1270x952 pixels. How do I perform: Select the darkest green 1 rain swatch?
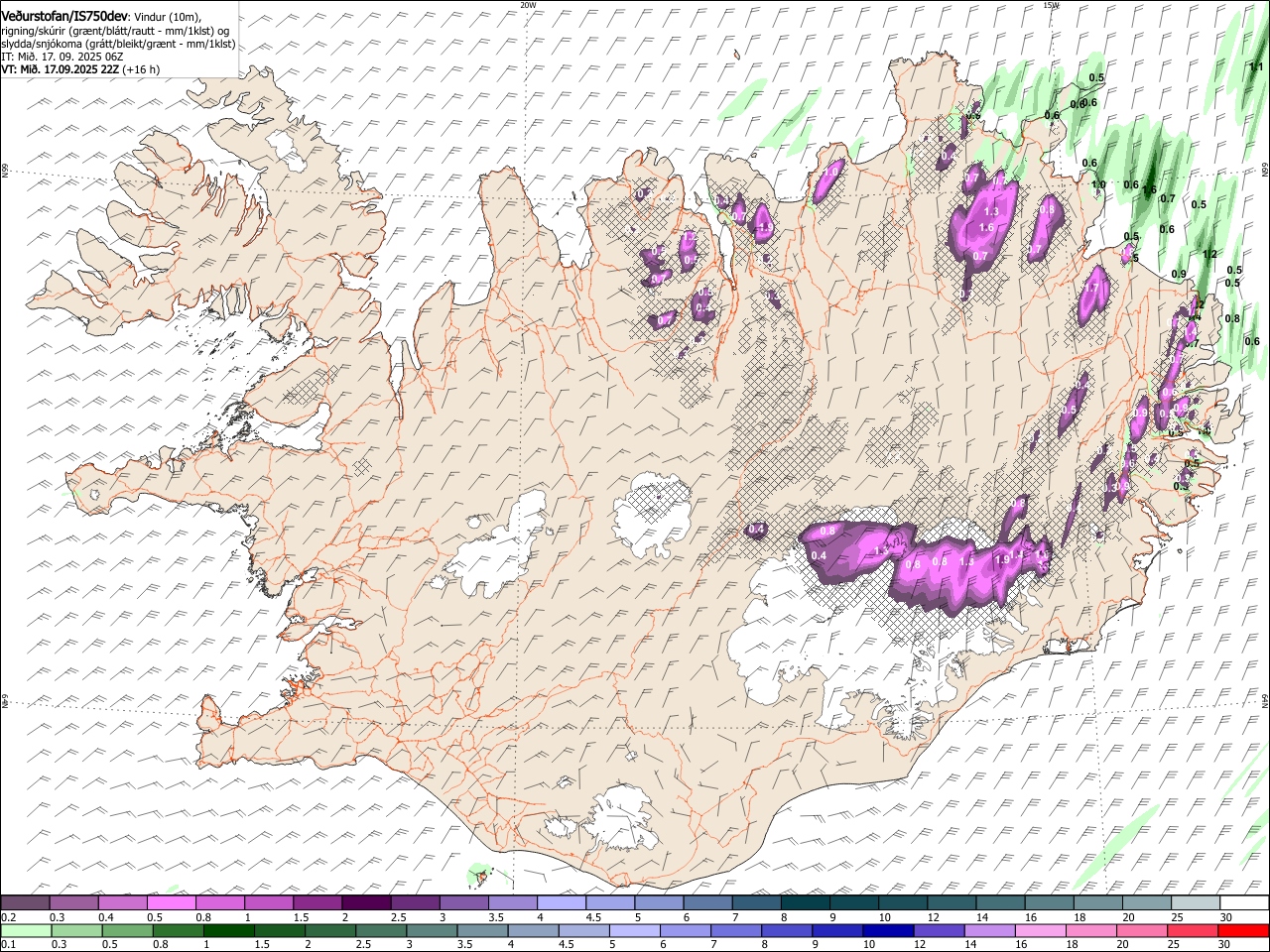click(x=228, y=930)
